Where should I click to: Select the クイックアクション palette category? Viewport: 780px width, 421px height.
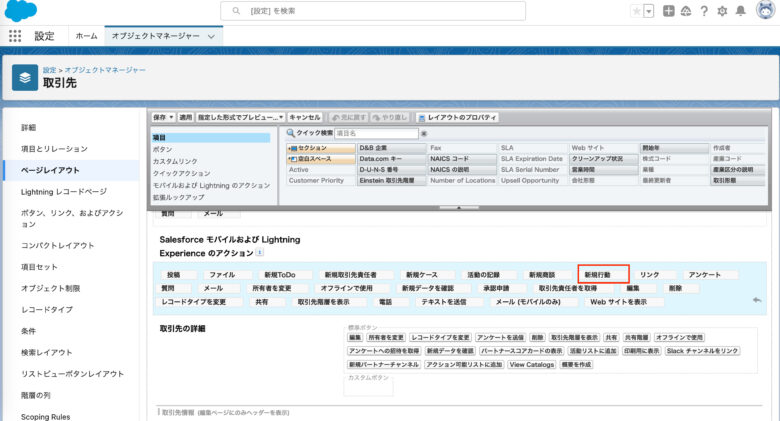pyautogui.click(x=182, y=173)
